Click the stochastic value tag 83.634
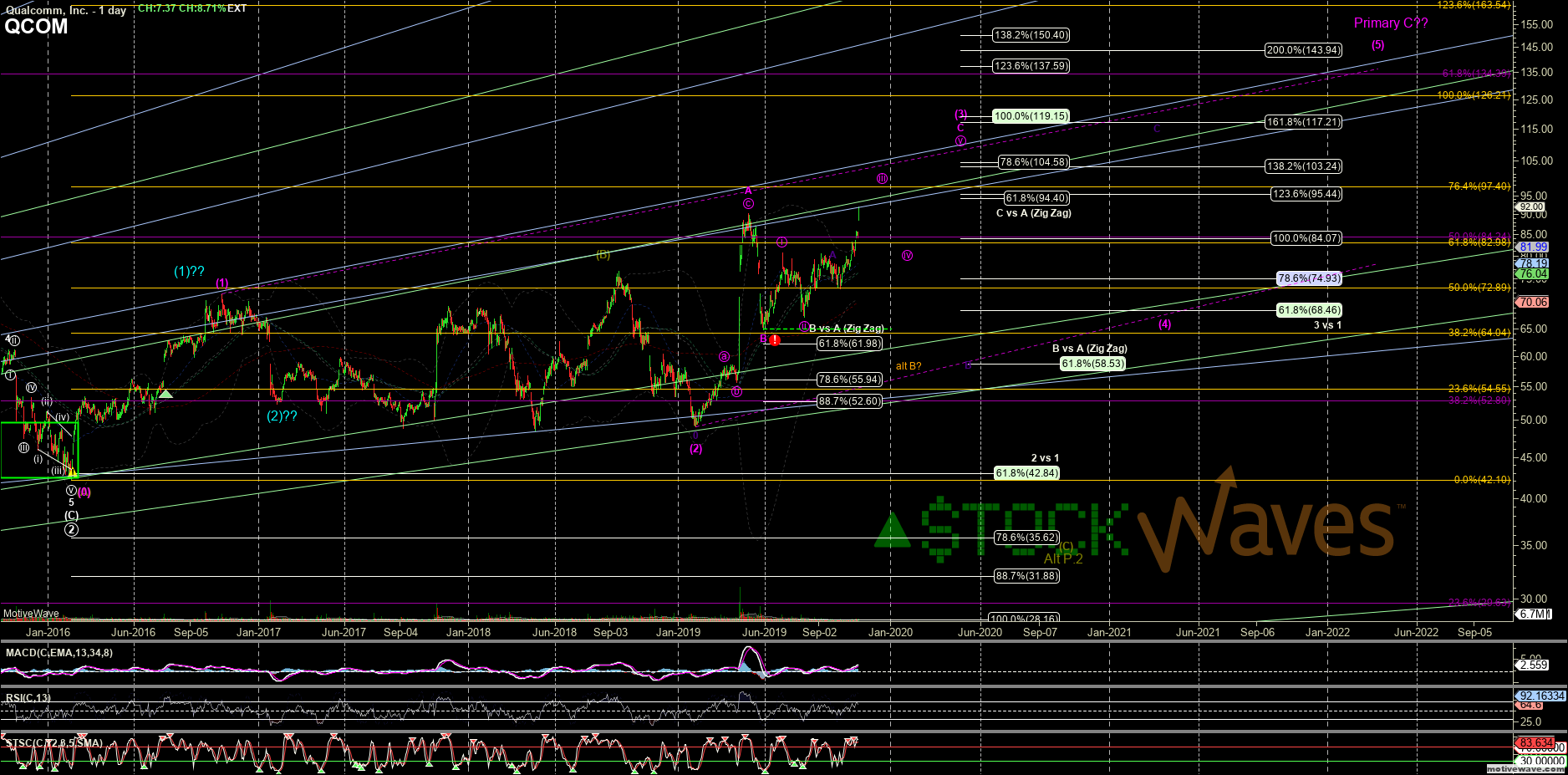Viewport: 1568px width, 775px height. pyautogui.click(x=1535, y=742)
